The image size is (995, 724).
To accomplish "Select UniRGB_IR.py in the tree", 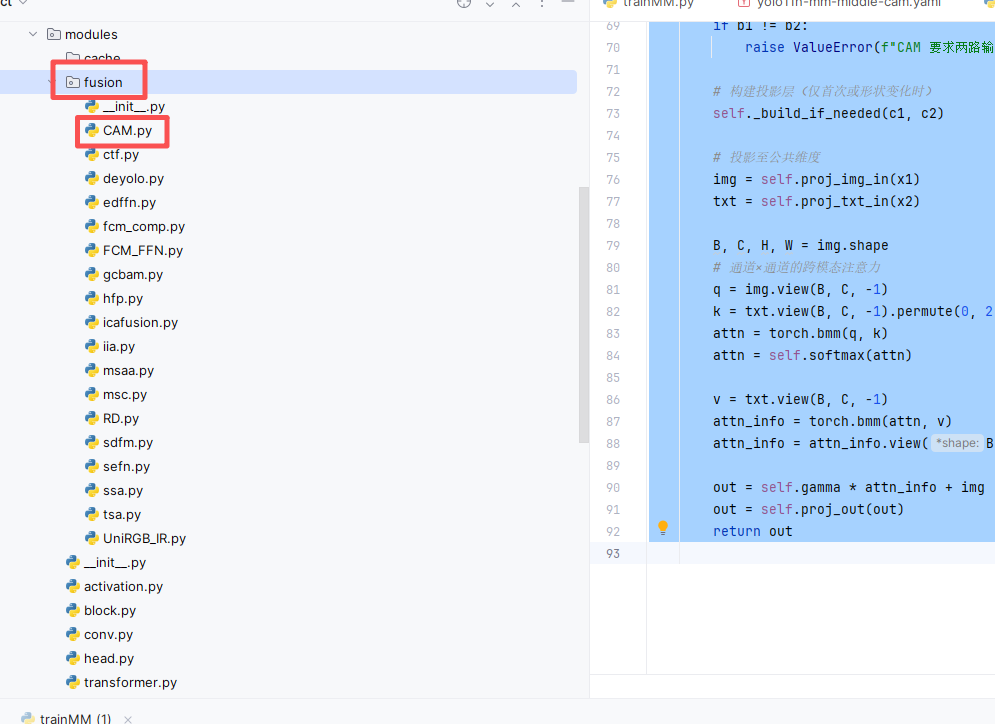I will coord(144,539).
